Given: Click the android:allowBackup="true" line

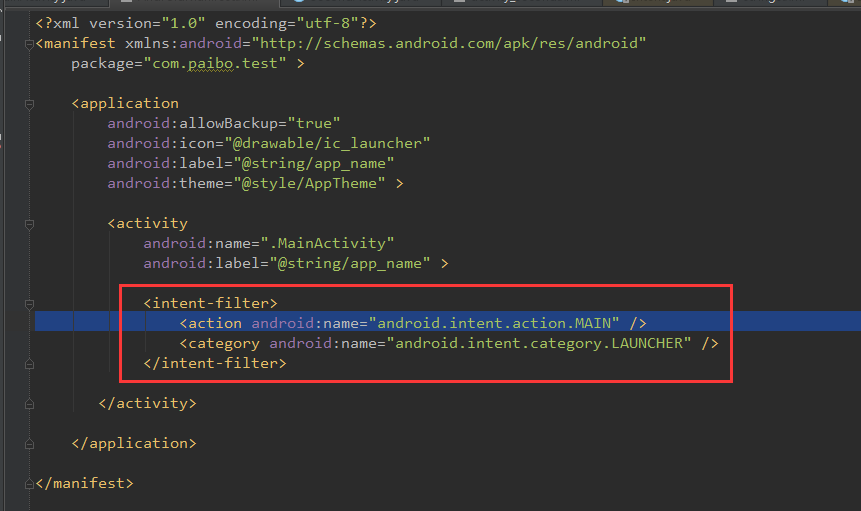Looking at the screenshot, I should [x=224, y=123].
